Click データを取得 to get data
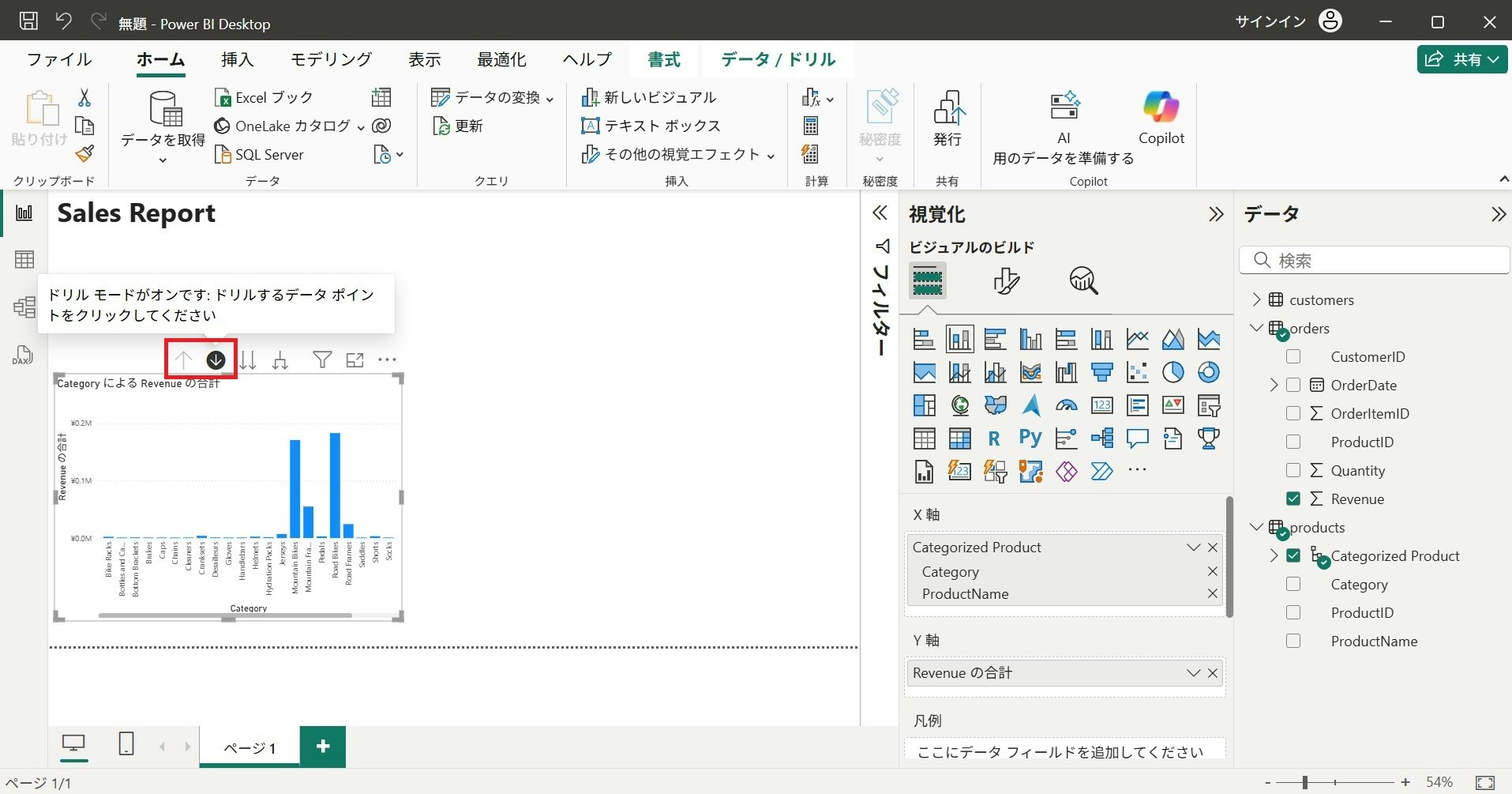The height and width of the screenshot is (794, 1512). (163, 126)
